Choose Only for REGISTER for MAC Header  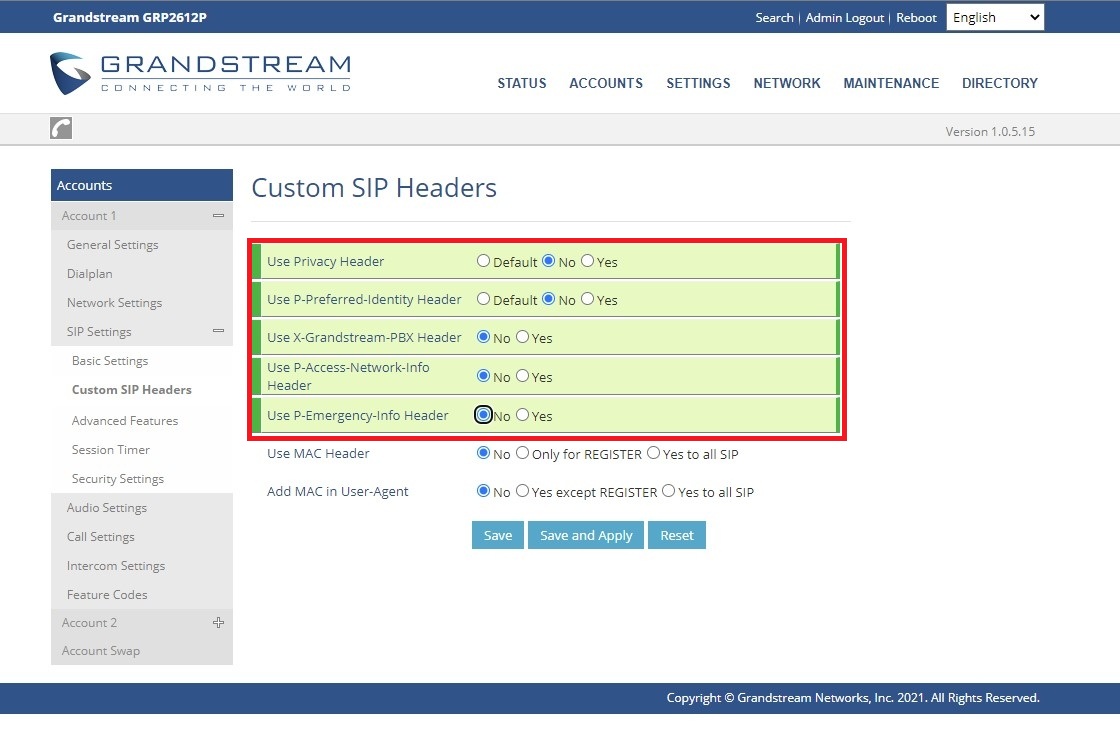pos(523,453)
